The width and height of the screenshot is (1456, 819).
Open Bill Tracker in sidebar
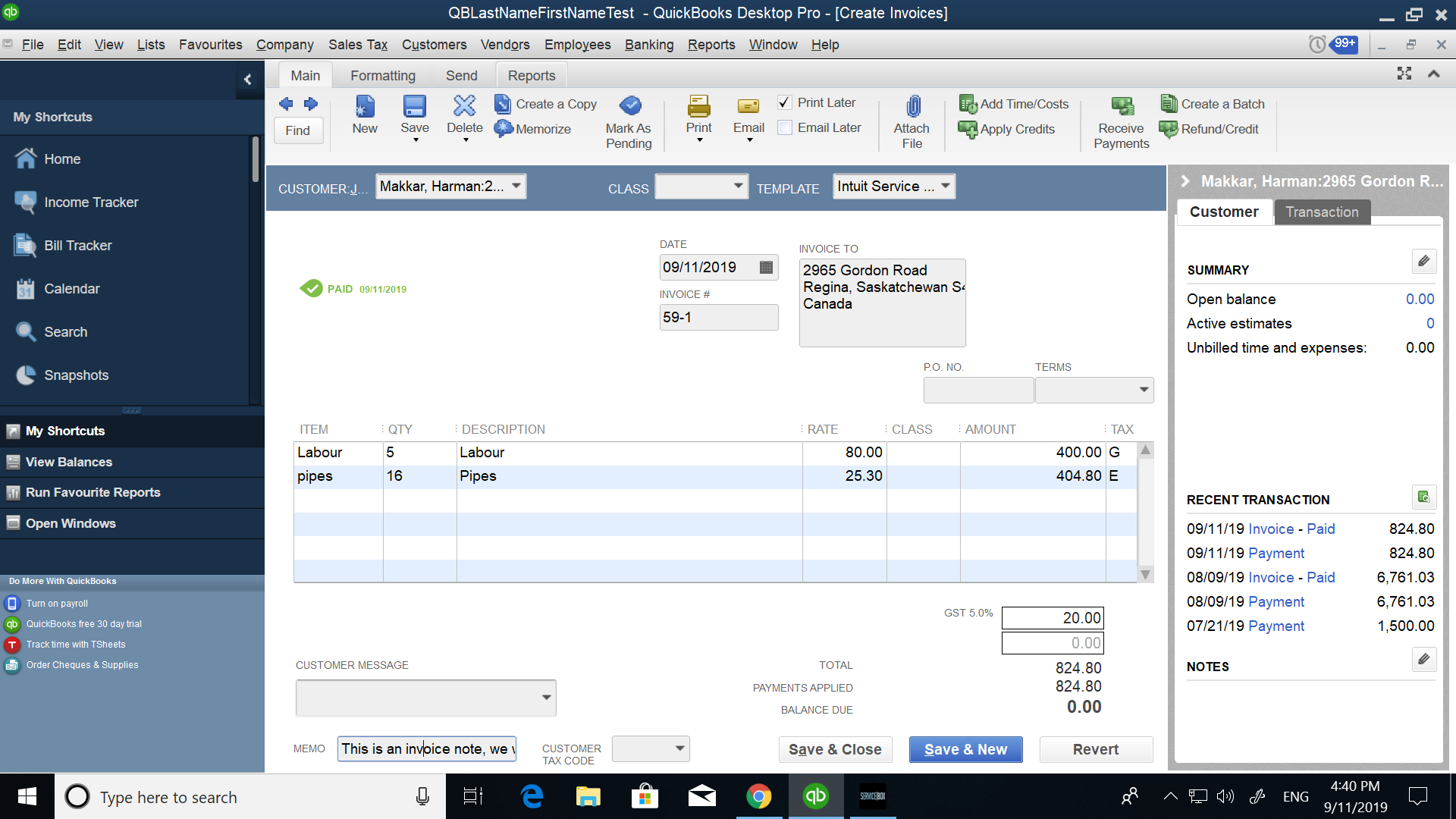78,246
